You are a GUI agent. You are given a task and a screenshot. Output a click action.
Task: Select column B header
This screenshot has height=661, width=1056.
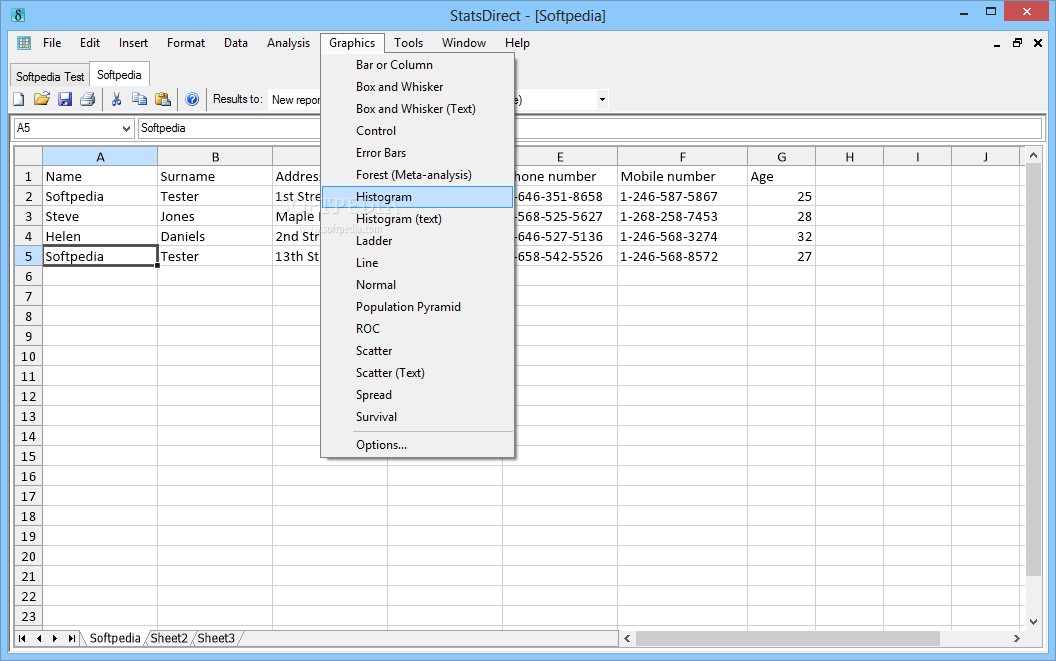216,157
